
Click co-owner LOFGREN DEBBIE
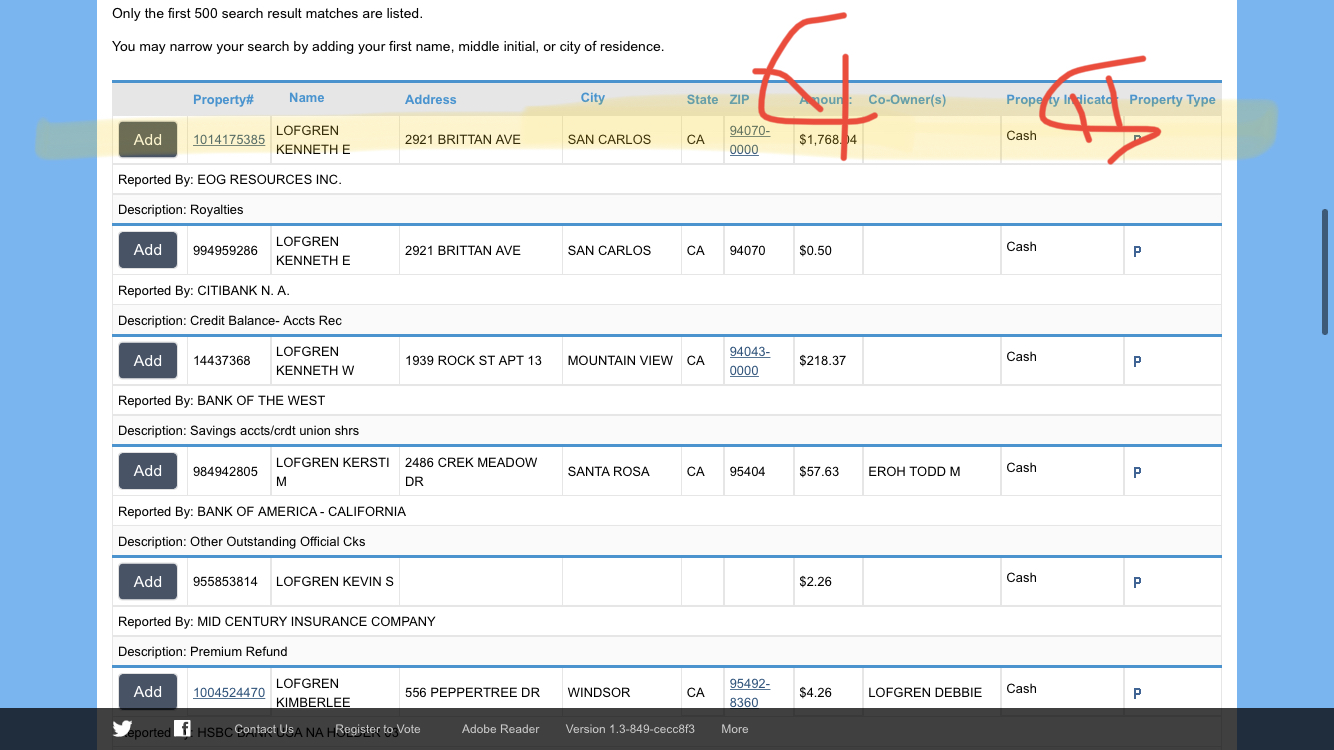(925, 693)
